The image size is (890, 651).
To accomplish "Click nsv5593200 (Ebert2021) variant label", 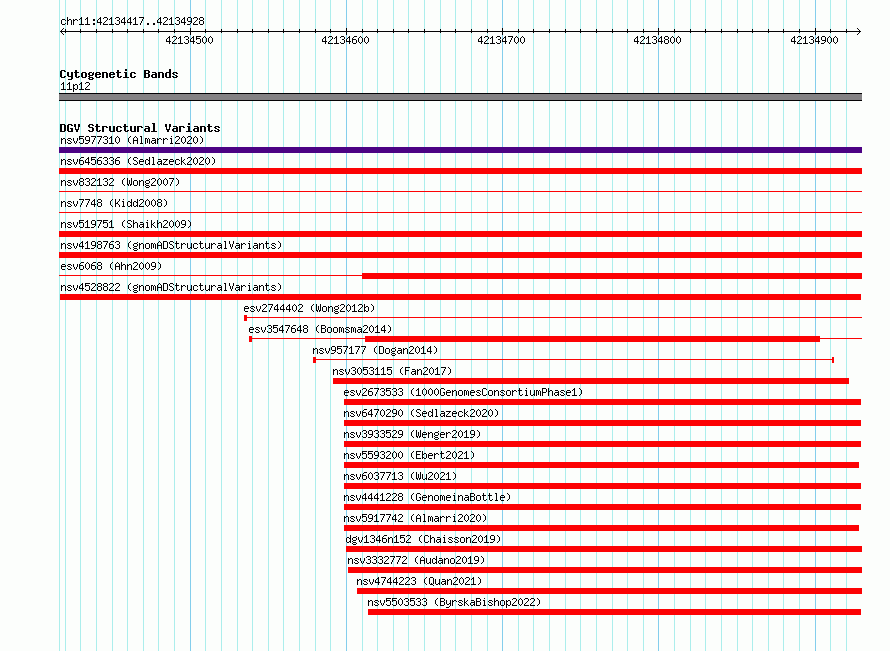I will pos(409,455).
